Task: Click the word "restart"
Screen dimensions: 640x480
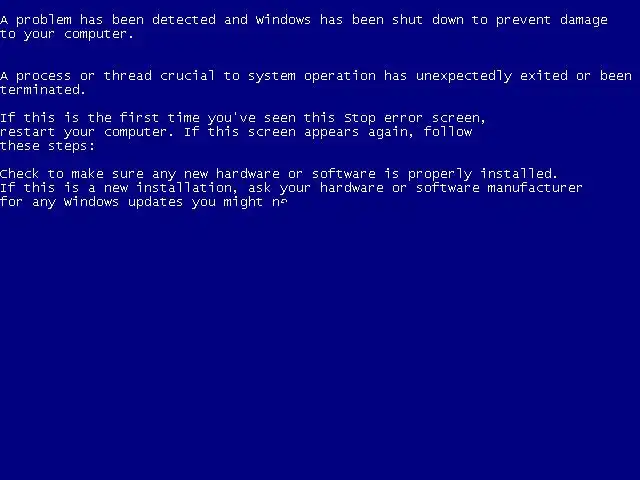Action: (27, 132)
